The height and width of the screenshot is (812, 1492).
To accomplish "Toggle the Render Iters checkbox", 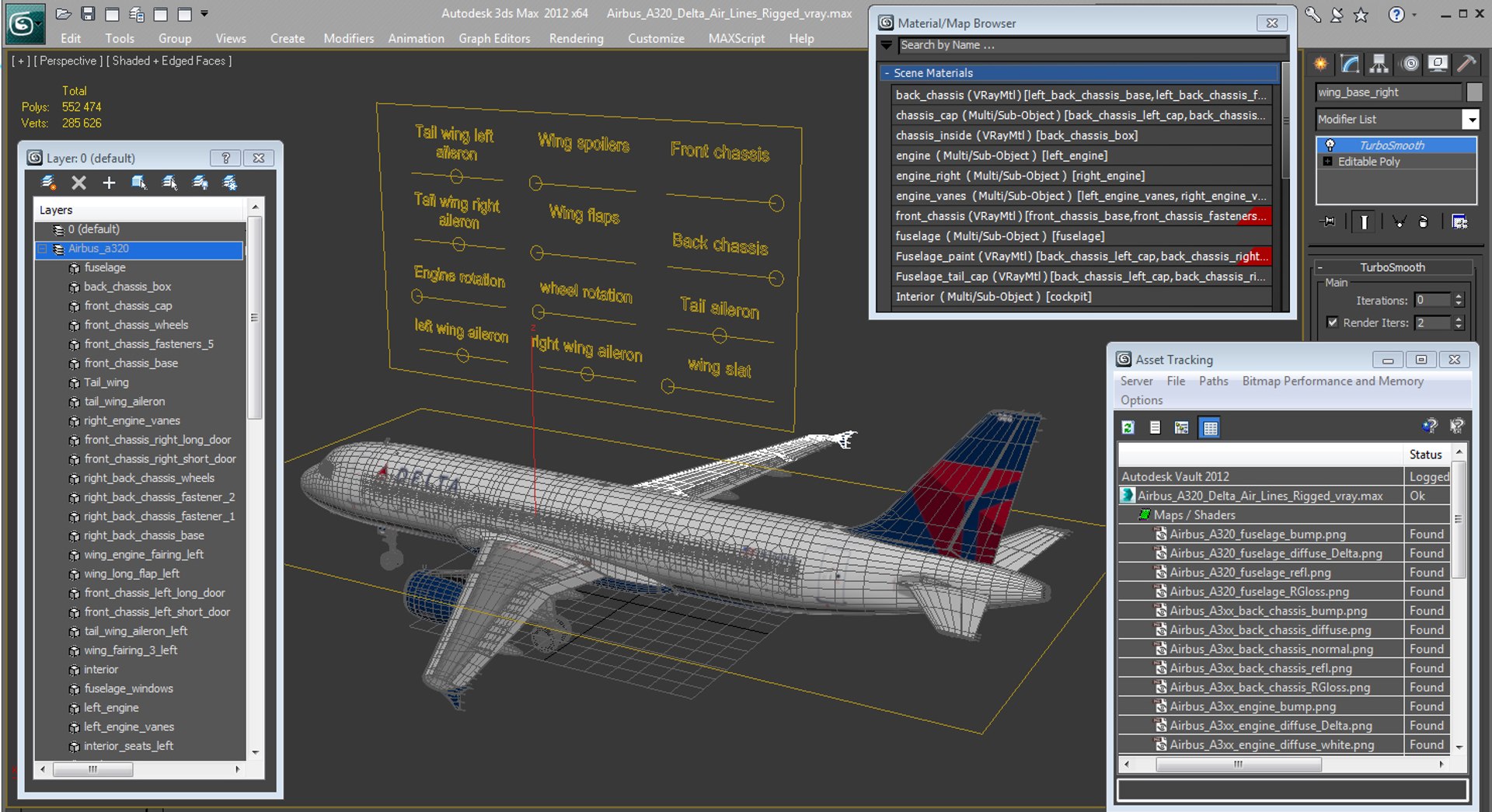I will click(1333, 322).
